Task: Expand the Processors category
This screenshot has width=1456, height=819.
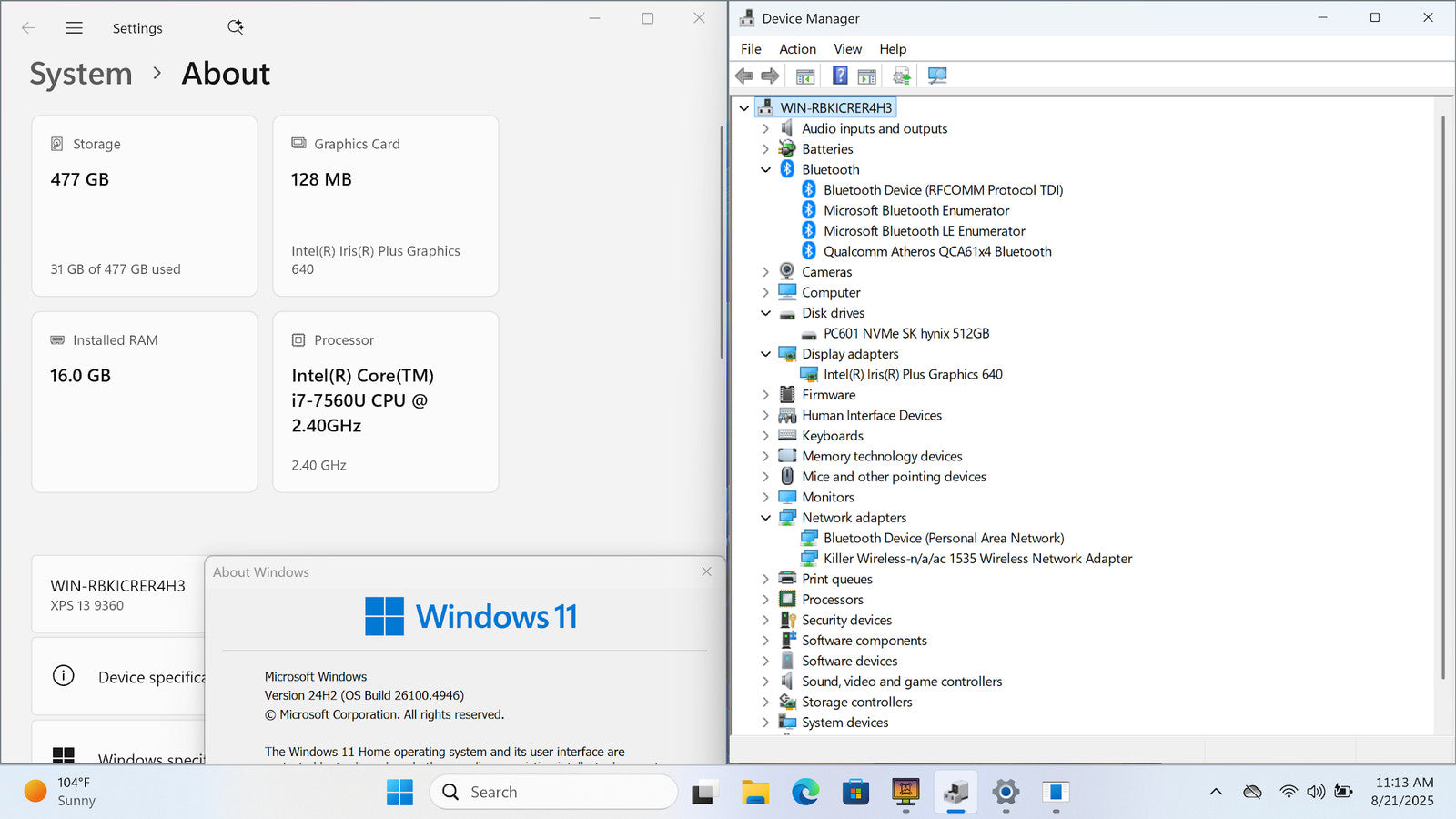Action: click(765, 600)
